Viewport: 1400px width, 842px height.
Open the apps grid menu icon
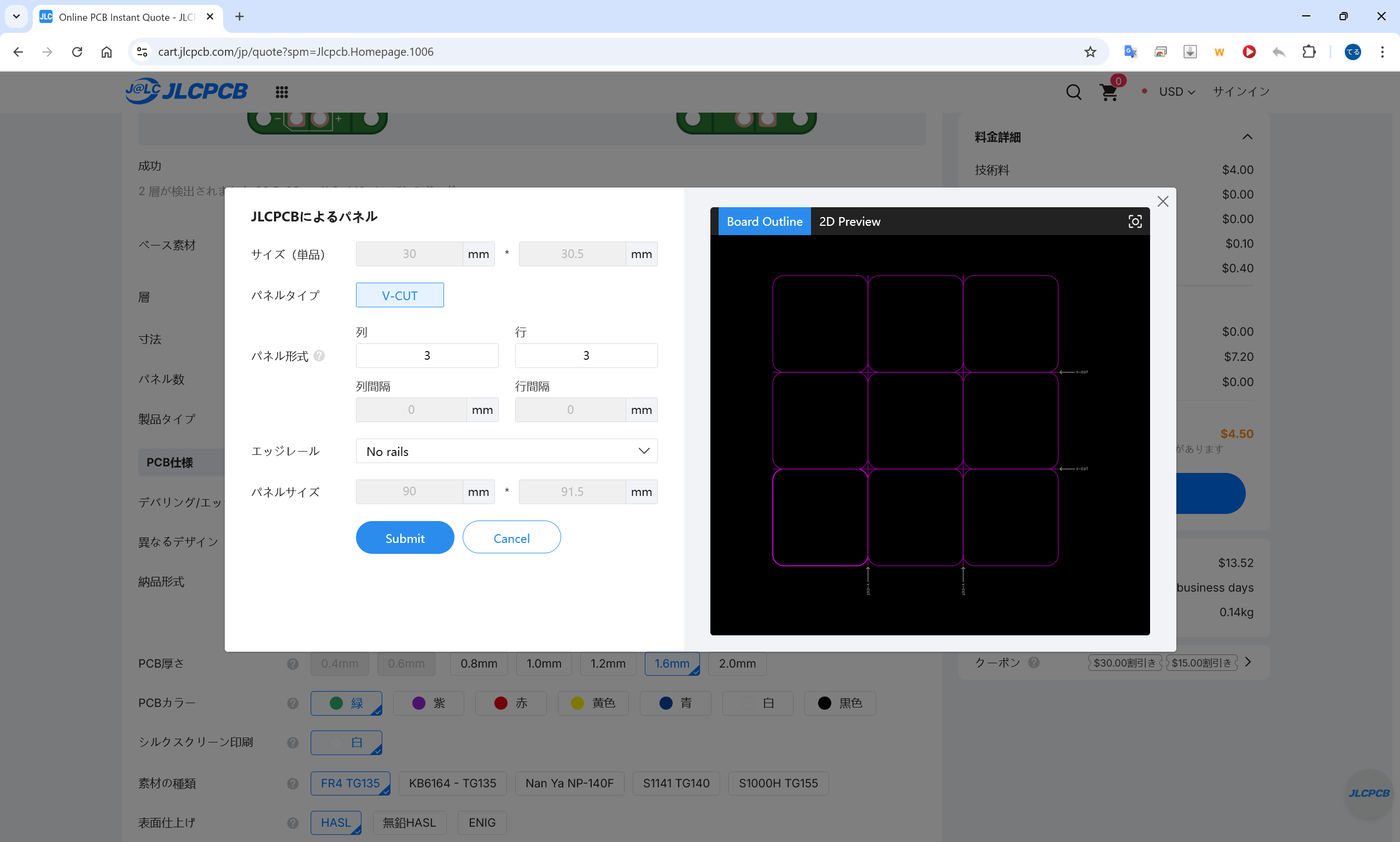coord(282,92)
